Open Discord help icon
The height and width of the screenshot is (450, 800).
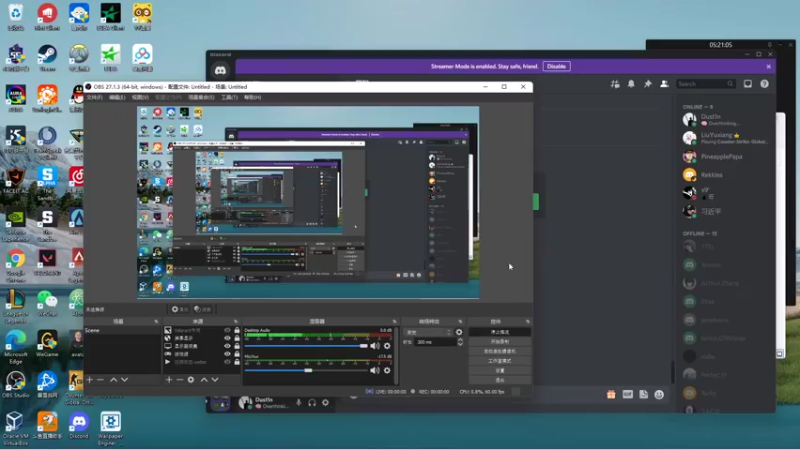coord(764,84)
